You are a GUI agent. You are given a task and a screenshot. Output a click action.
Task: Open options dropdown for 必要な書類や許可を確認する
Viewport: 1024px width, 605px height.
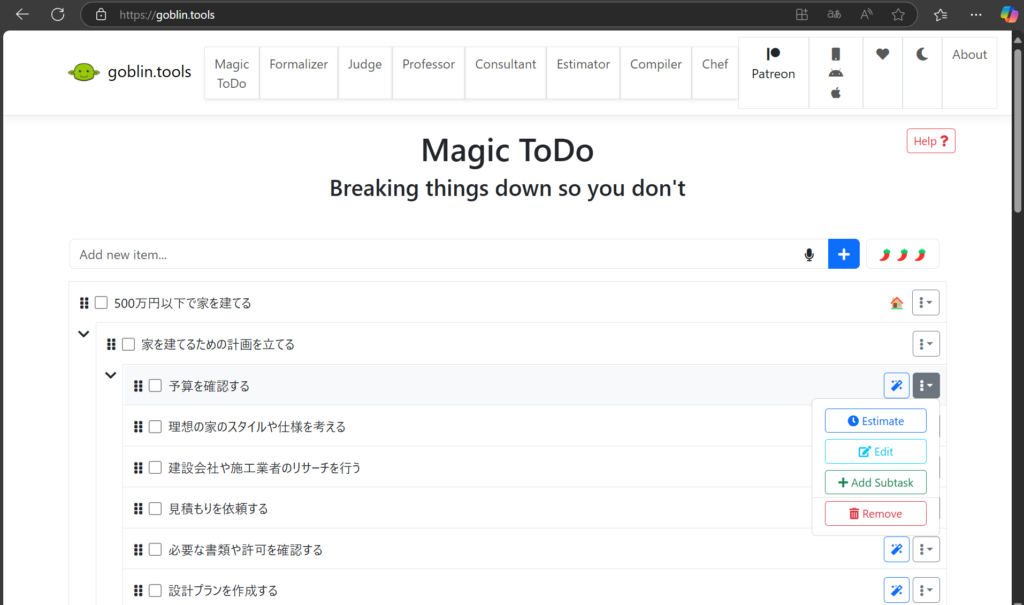pos(925,549)
